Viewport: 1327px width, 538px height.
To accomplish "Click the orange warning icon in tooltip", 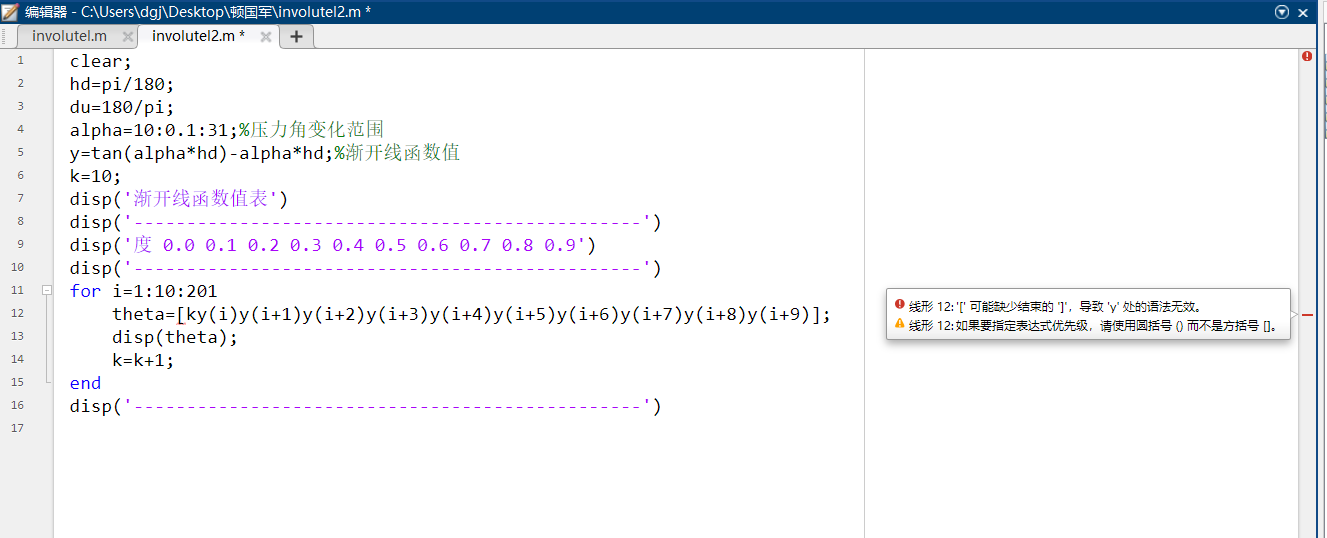I will [899, 325].
